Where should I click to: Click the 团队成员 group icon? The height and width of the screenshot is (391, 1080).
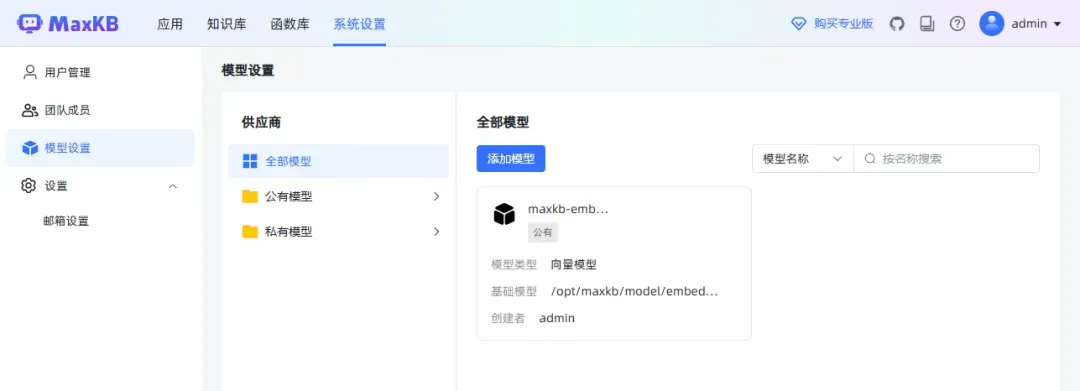pyautogui.click(x=30, y=110)
